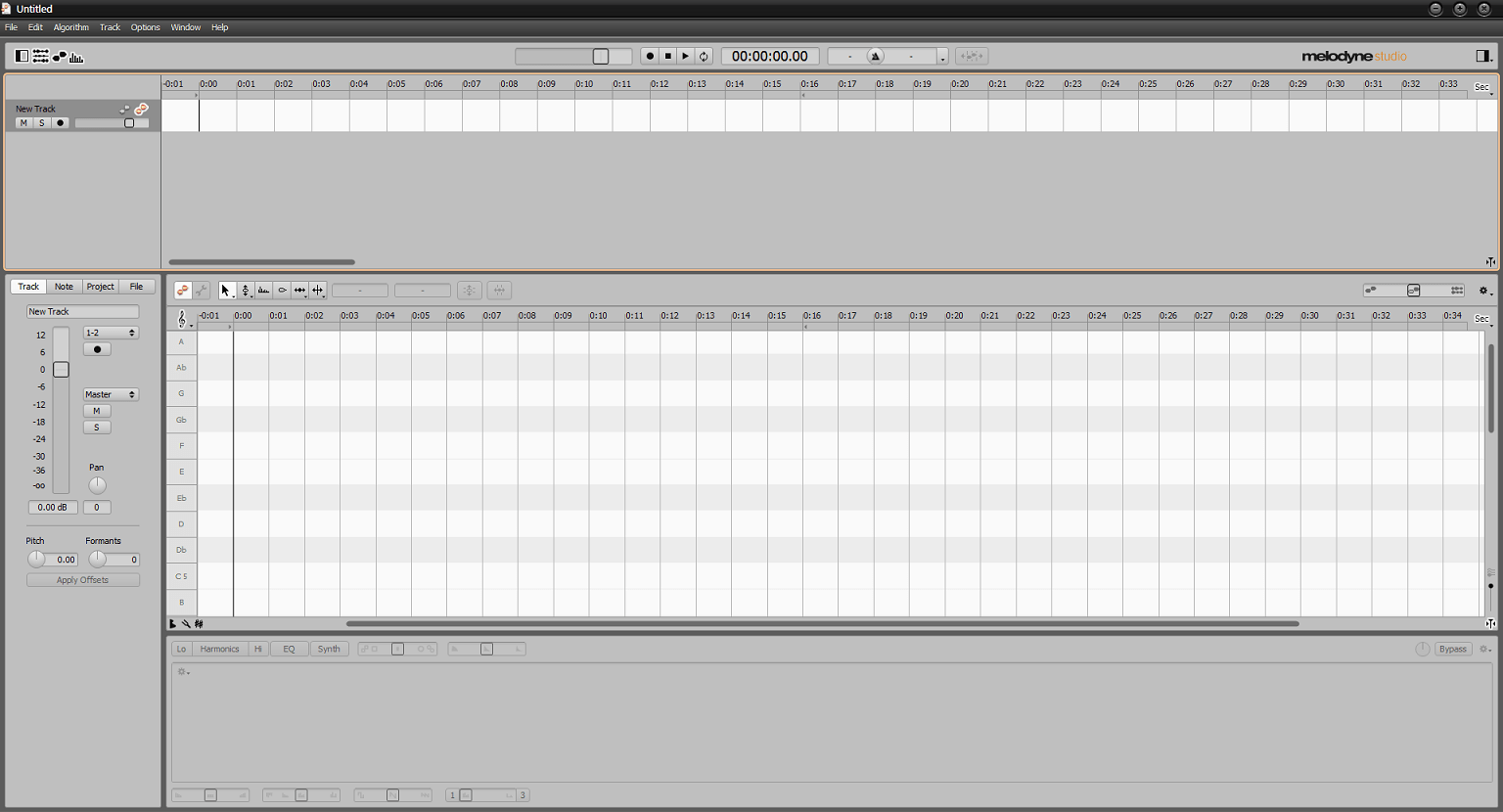Click the Apply Offsets button
Image resolution: width=1503 pixels, height=812 pixels.
coord(83,580)
